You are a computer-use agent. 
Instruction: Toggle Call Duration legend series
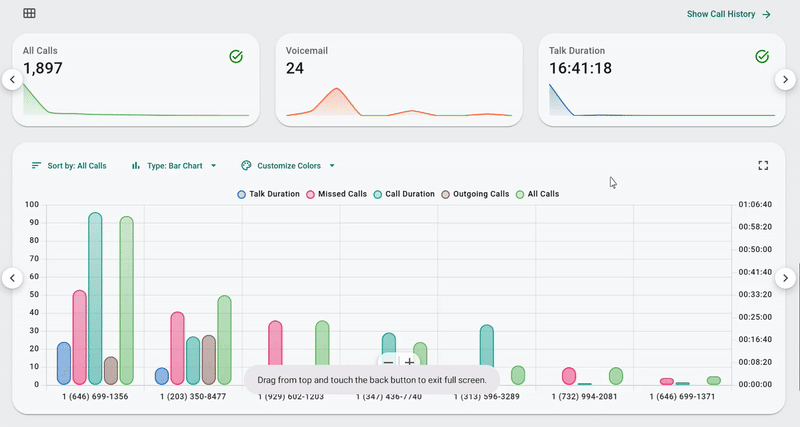pos(404,194)
